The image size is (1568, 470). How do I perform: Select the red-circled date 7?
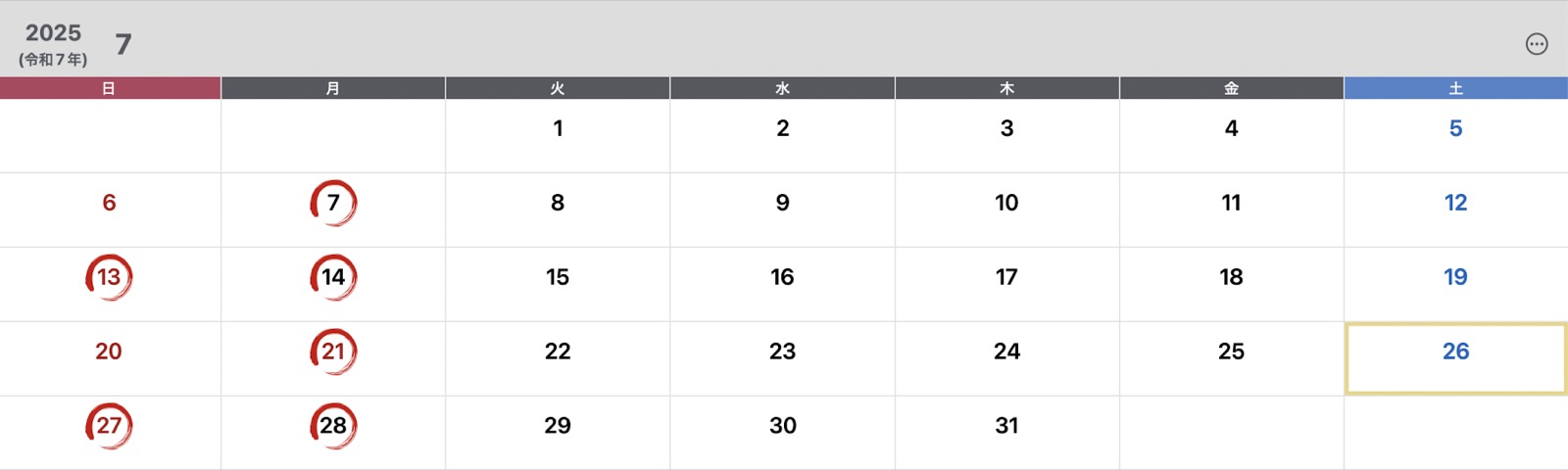(x=333, y=203)
